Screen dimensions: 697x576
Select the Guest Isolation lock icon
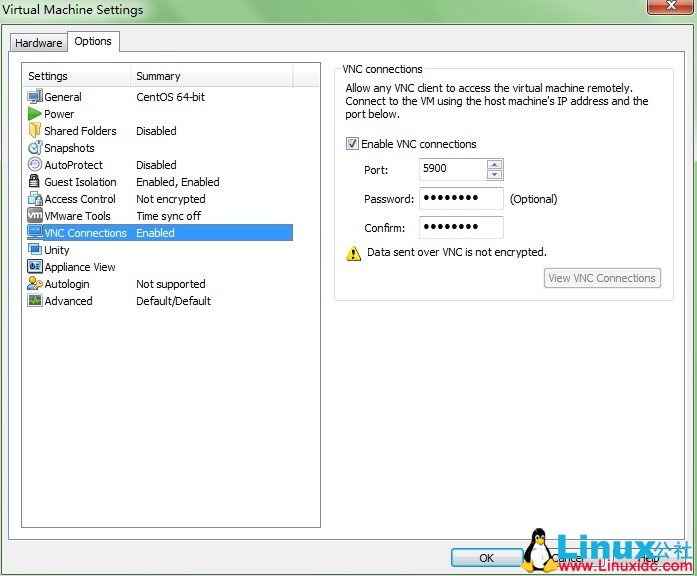(x=35, y=182)
